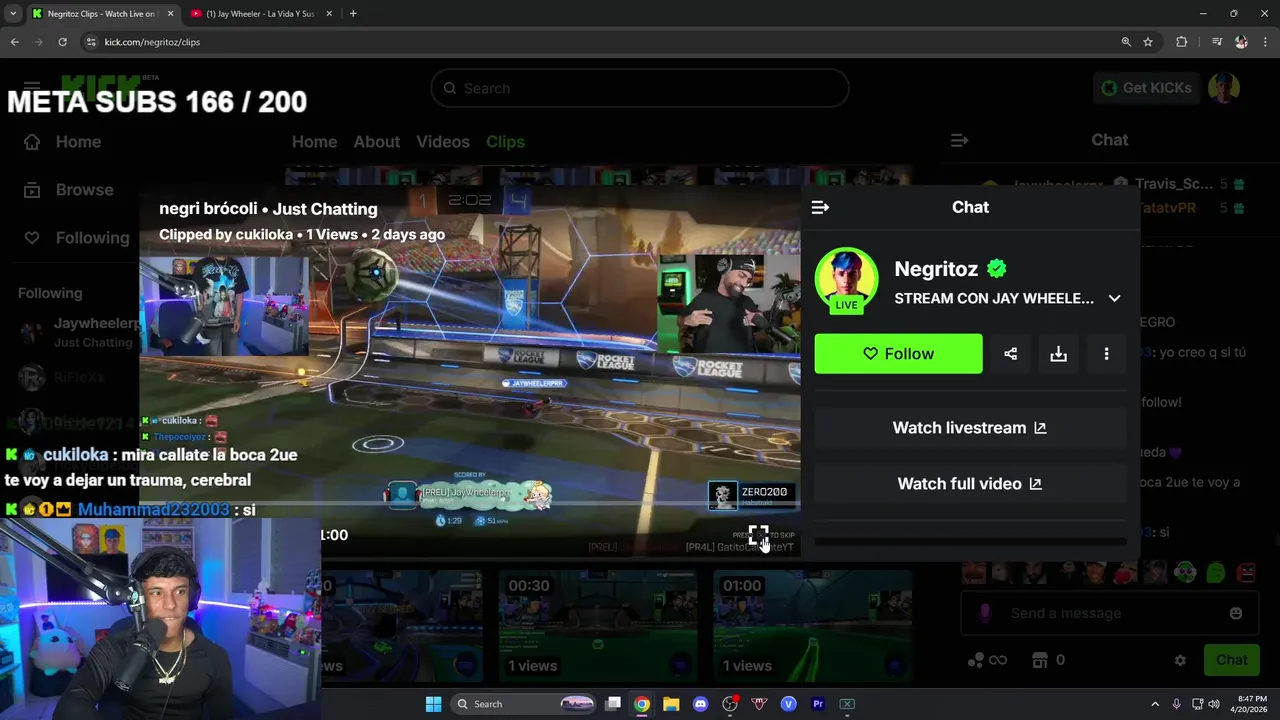
Task: Open the 01:00 clip thumbnail
Action: click(x=812, y=625)
